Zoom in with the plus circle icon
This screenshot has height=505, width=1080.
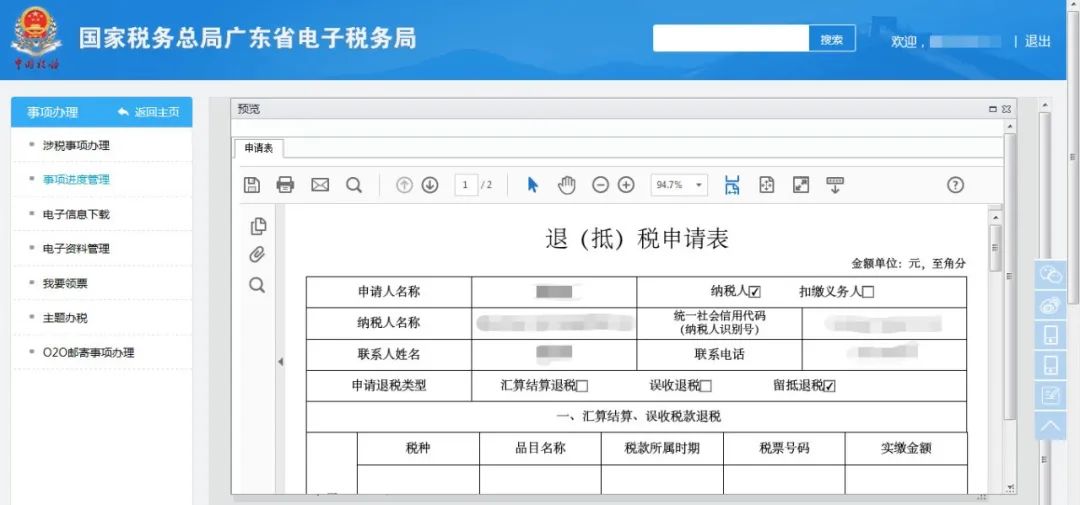625,185
